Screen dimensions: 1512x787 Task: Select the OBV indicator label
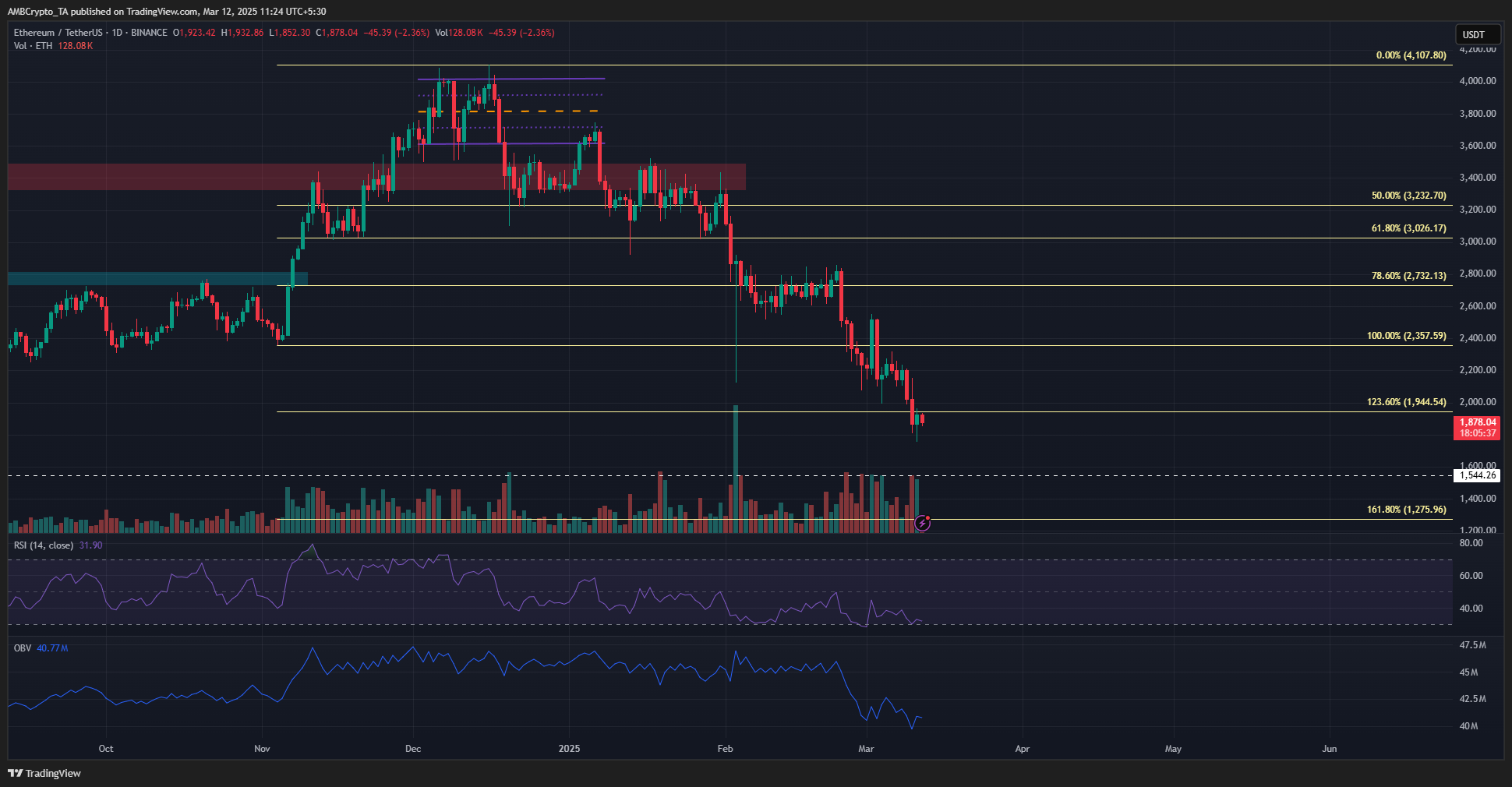(x=22, y=648)
